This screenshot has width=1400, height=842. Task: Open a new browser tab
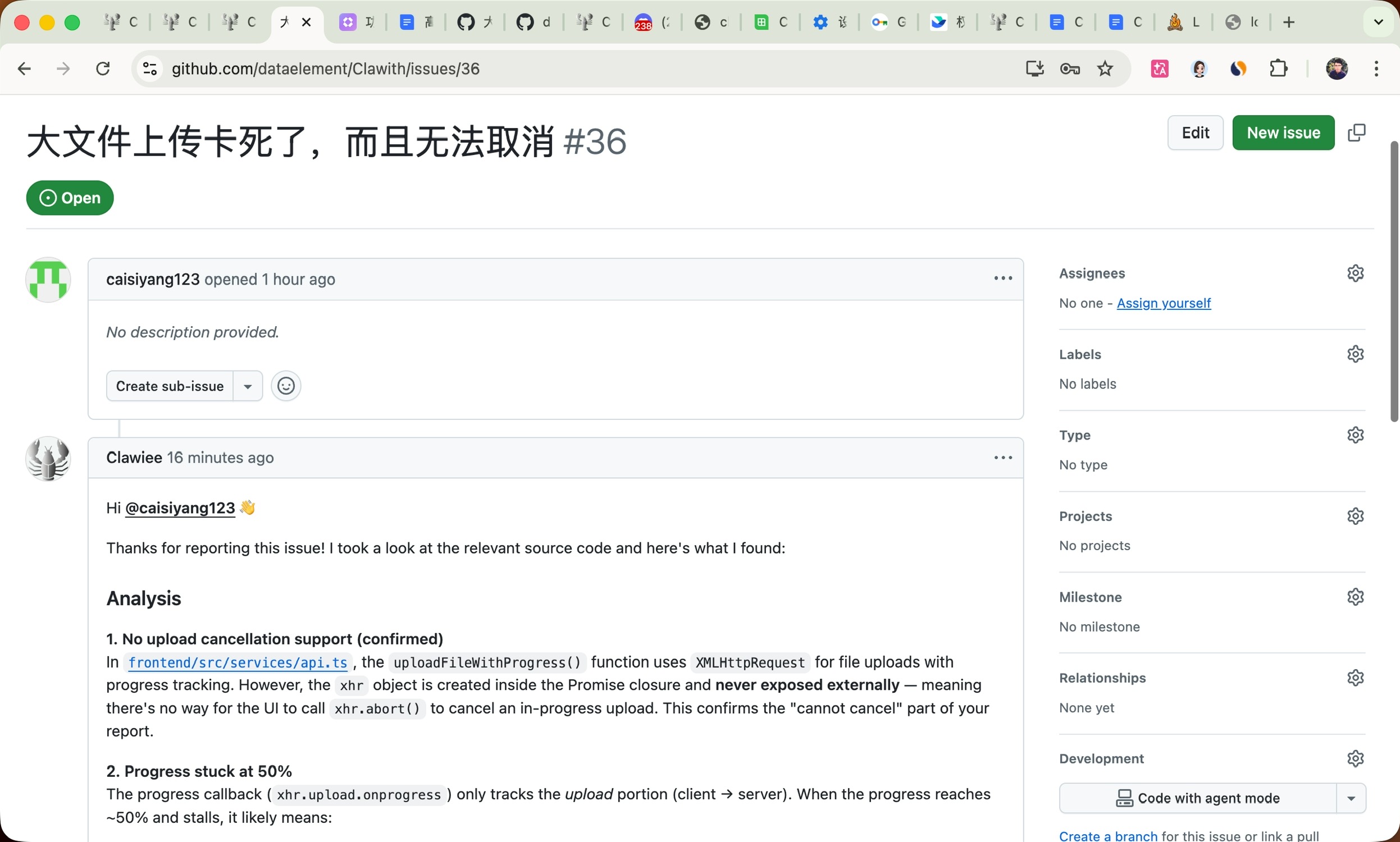pyautogui.click(x=1289, y=22)
